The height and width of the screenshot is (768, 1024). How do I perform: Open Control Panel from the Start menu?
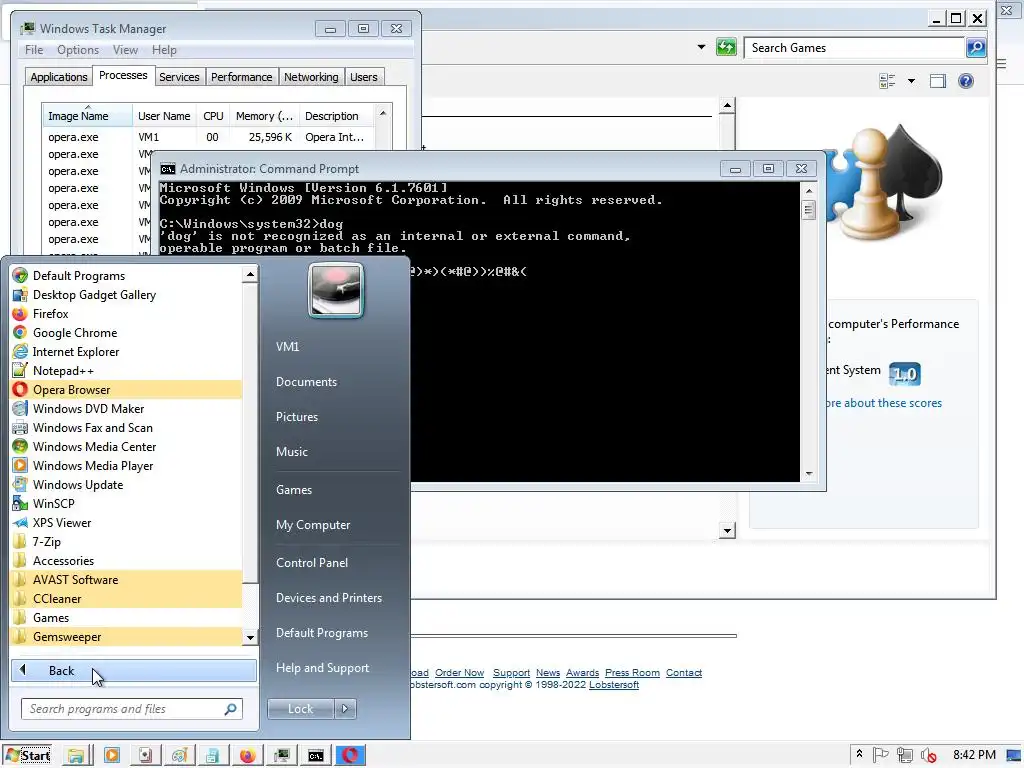[x=312, y=562]
